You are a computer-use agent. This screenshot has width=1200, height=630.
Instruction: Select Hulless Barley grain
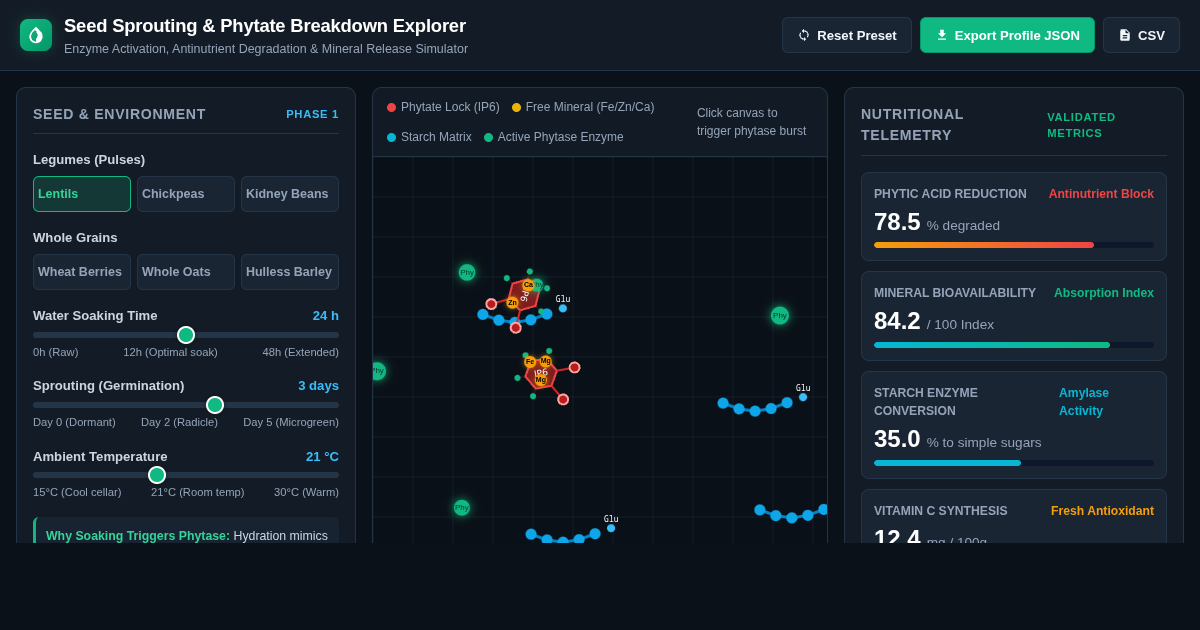(290, 272)
